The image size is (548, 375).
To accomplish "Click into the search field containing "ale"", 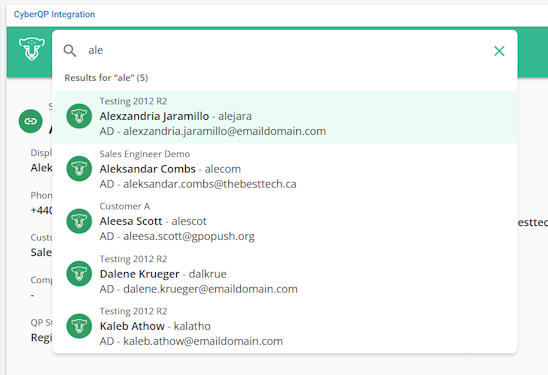I will [287, 50].
